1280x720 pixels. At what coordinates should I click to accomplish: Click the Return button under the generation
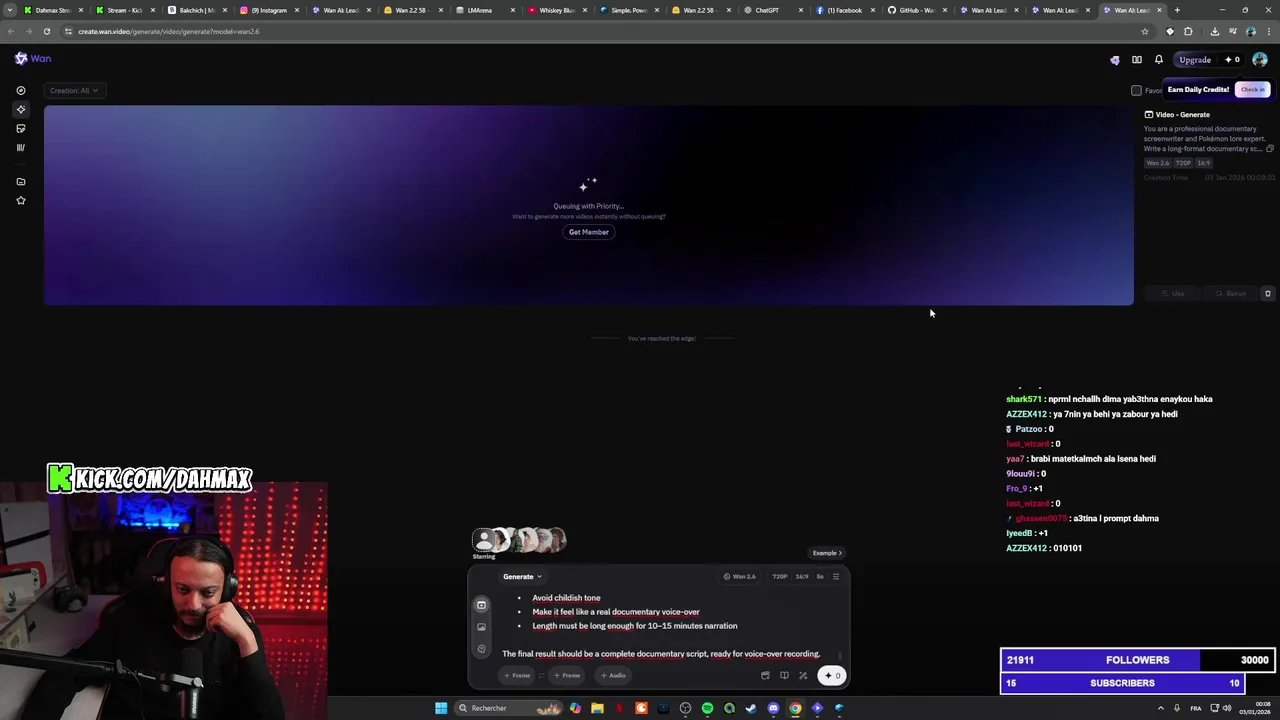pyautogui.click(x=1231, y=294)
